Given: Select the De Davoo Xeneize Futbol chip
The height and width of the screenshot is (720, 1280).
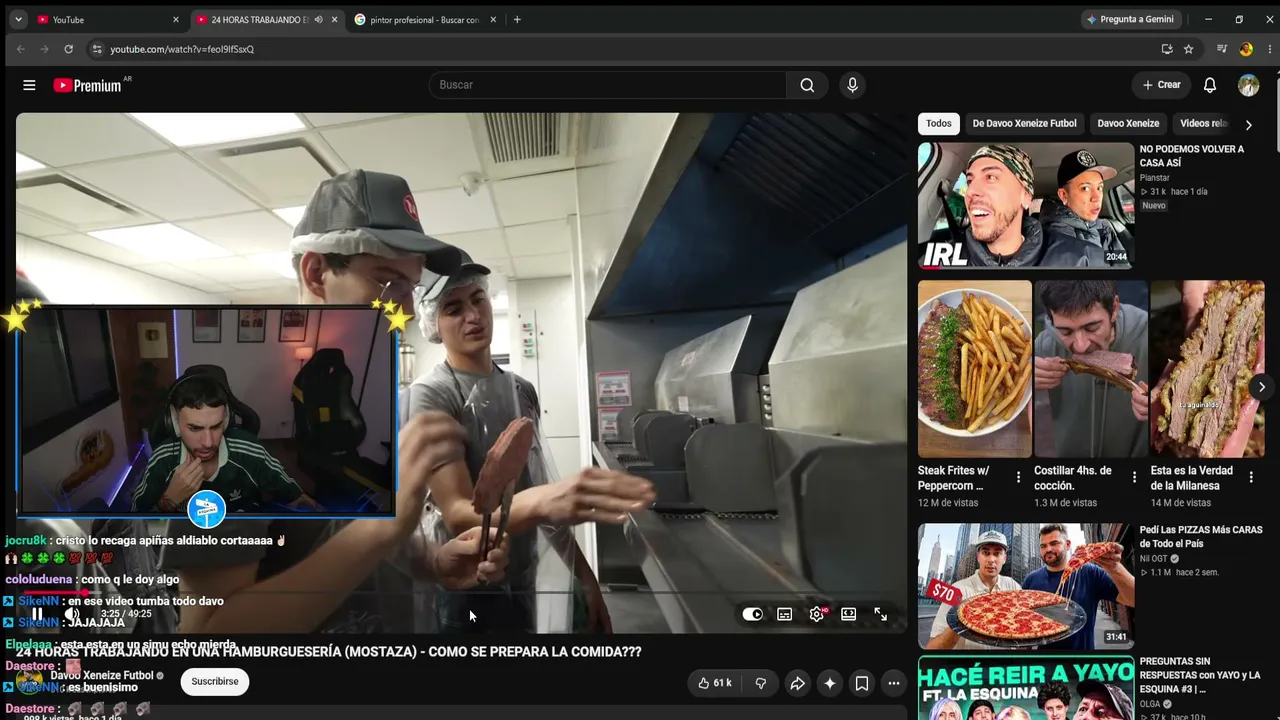Looking at the screenshot, I should pyautogui.click(x=1025, y=124).
